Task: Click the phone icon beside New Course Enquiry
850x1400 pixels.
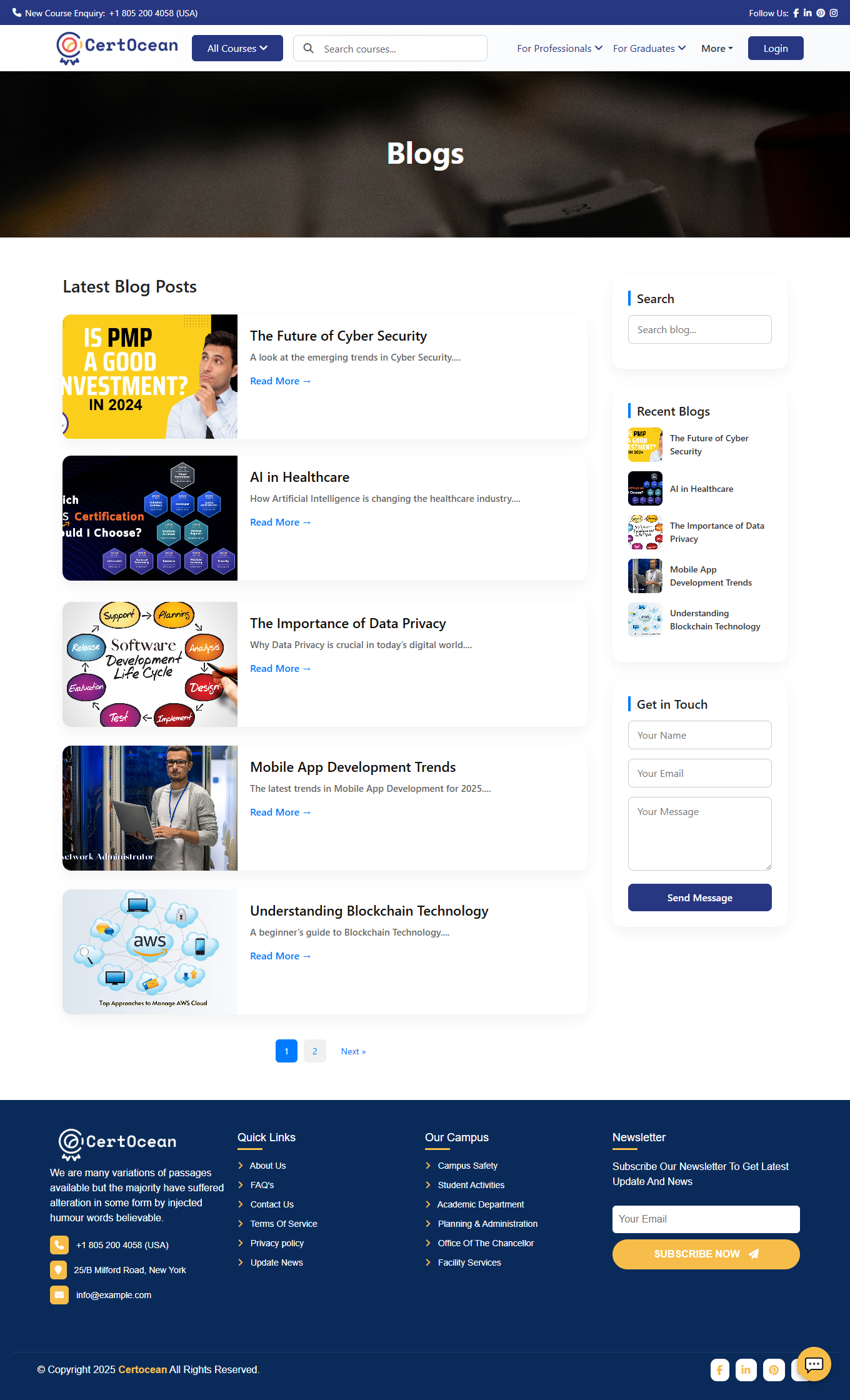Action: tap(17, 12)
